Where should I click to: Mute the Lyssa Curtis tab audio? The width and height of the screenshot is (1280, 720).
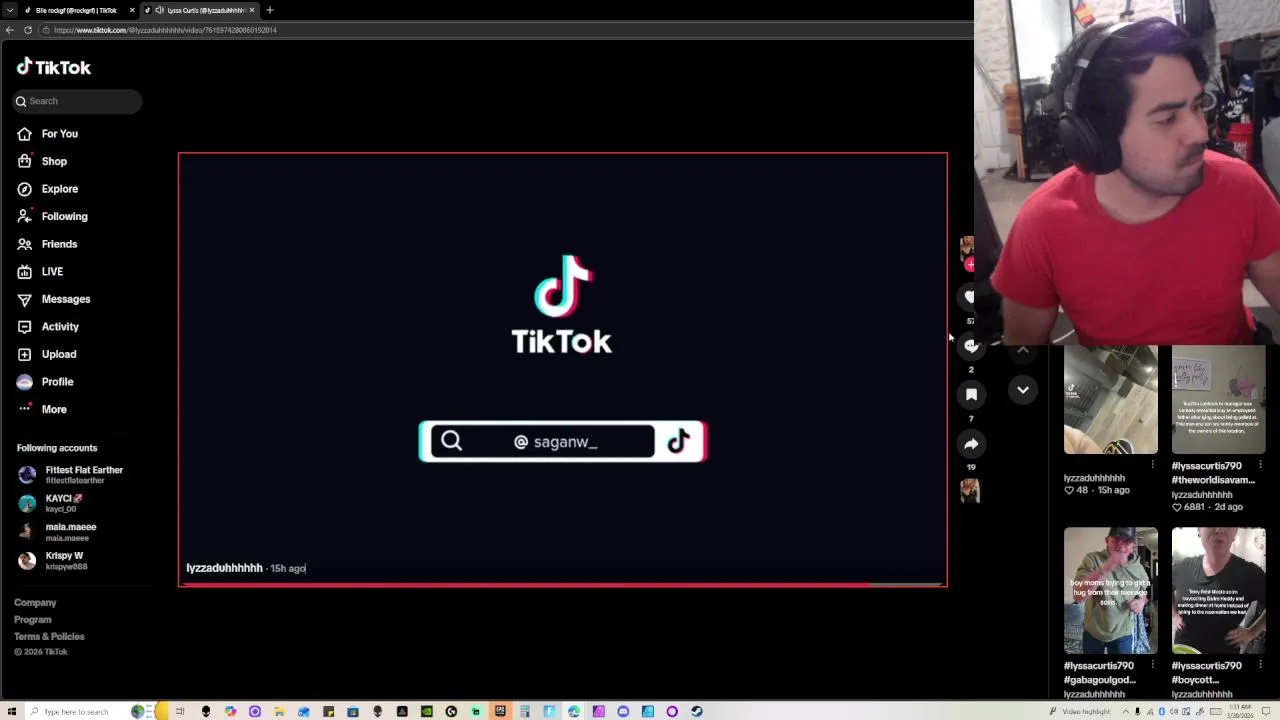159,10
